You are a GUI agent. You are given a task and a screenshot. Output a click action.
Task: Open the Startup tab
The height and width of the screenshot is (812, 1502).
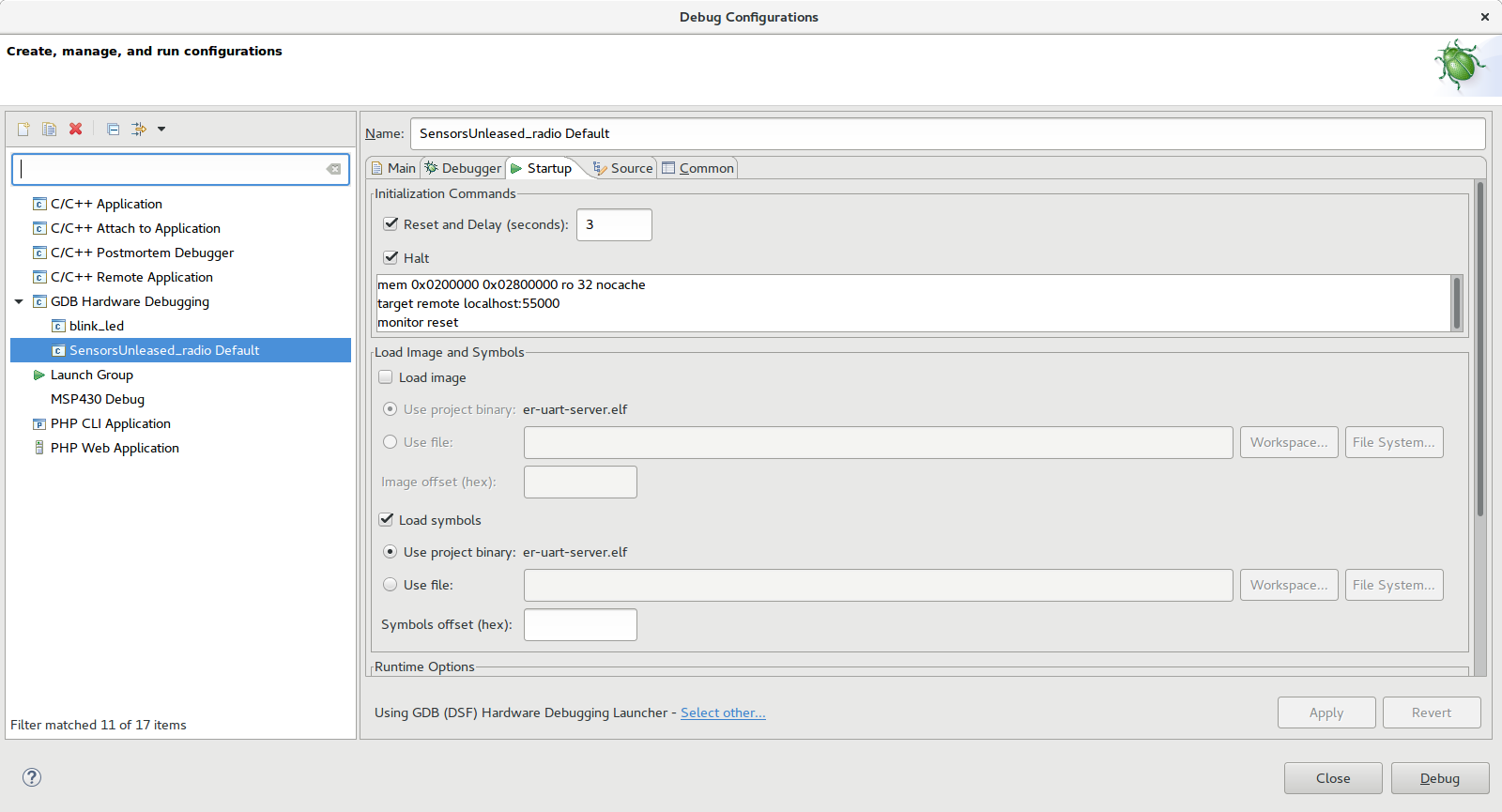coord(542,168)
